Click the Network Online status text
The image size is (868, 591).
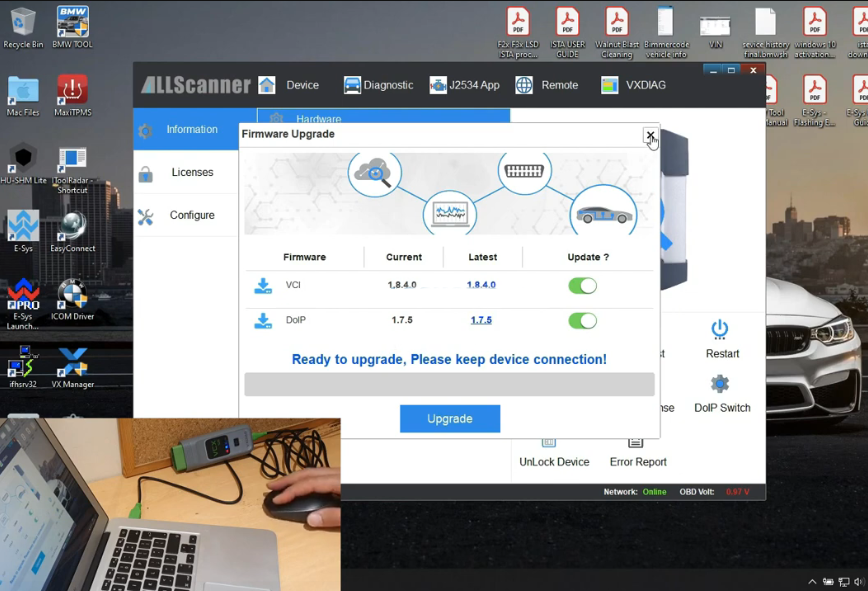[x=635, y=491]
